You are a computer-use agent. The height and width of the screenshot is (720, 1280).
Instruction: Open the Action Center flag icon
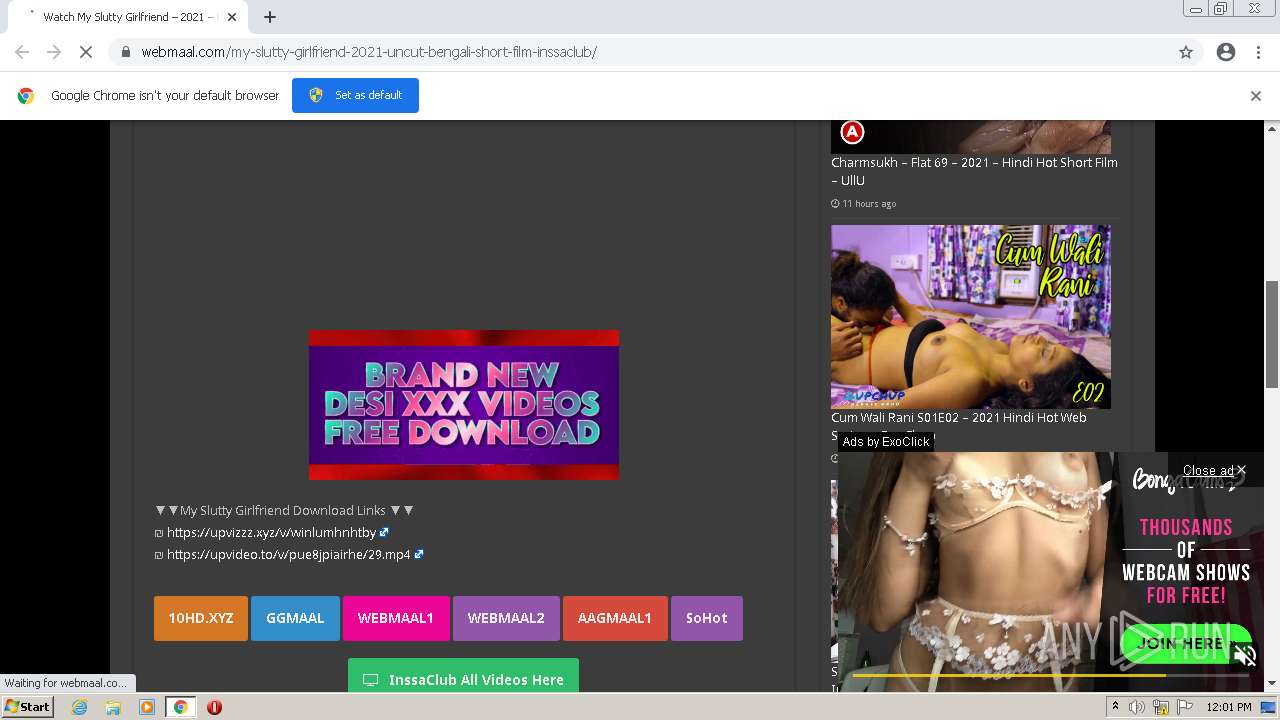pyautogui.click(x=1184, y=707)
